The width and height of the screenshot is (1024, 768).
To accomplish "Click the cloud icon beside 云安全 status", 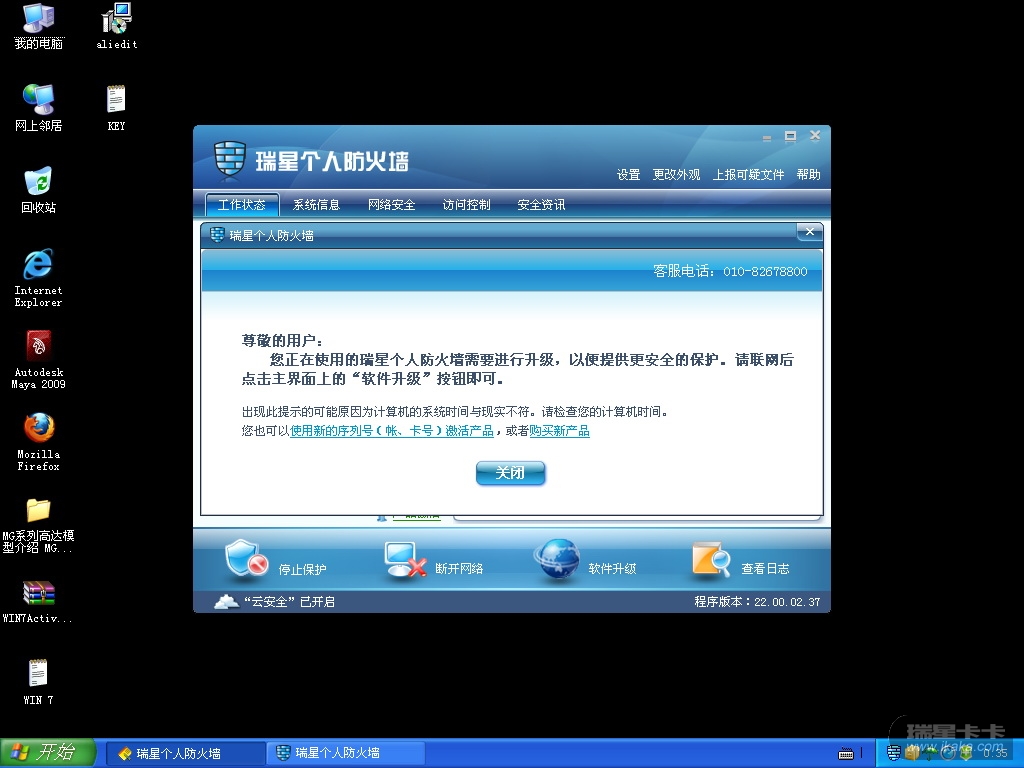I will click(x=227, y=601).
